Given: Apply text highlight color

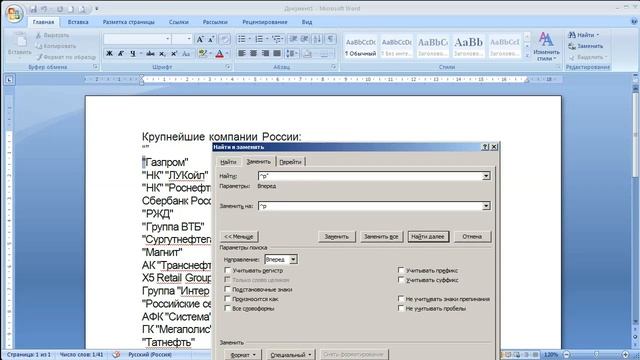Looking at the screenshot, I should [202, 53].
